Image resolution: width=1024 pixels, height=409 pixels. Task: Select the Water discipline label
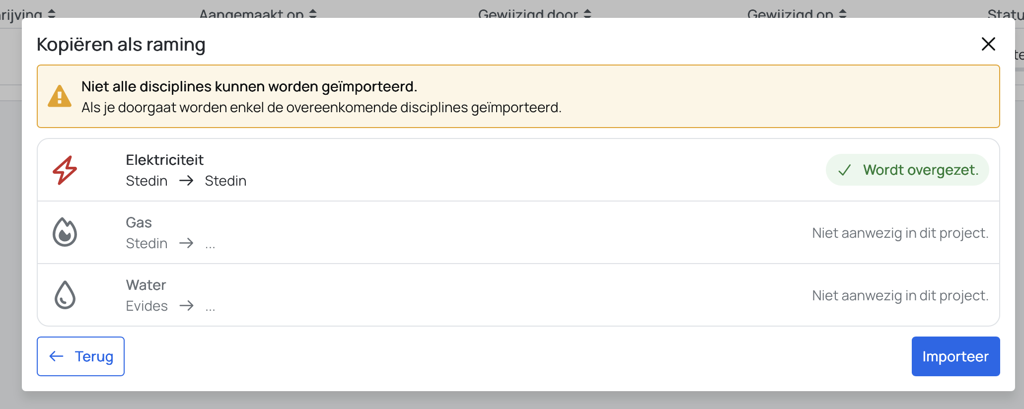(x=146, y=285)
